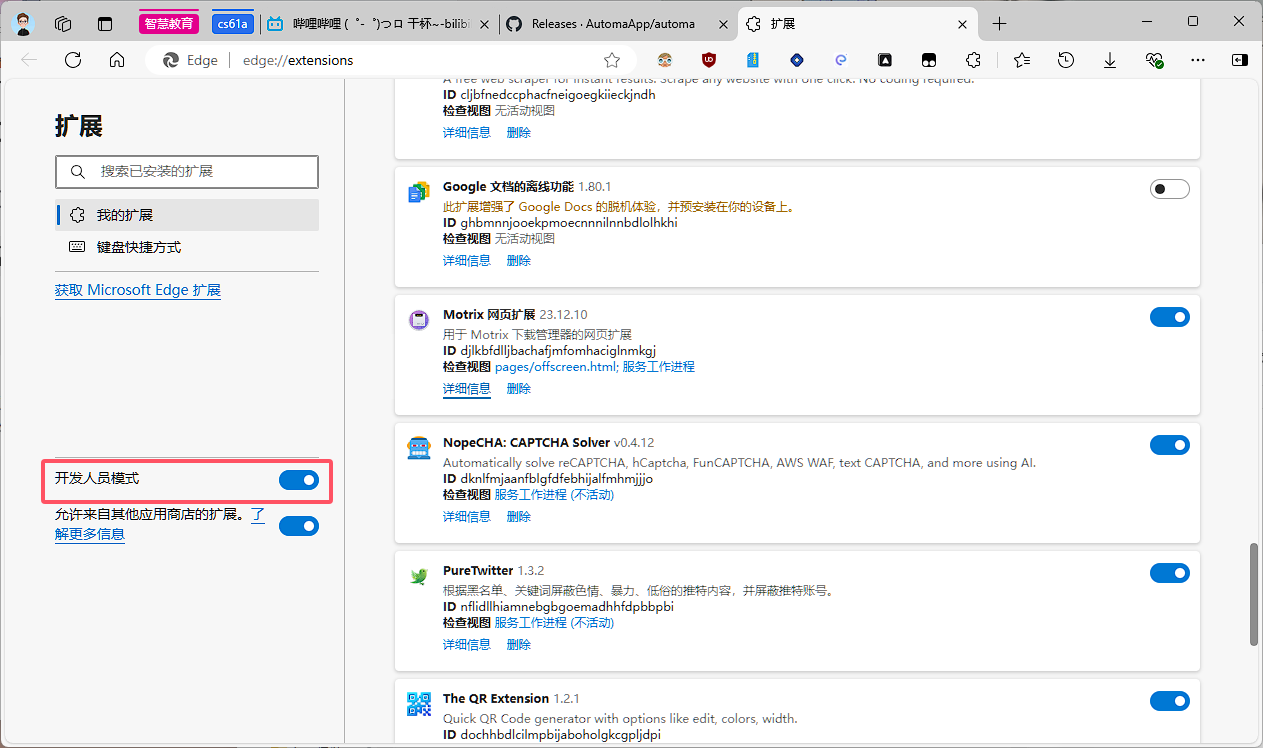Click the Motrix extension icon
Viewport: 1263px width, 748px height.
click(419, 320)
